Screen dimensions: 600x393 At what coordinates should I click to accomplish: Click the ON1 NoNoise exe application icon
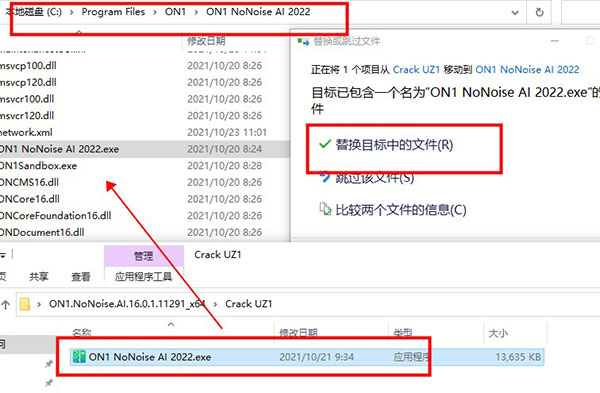click(79, 357)
